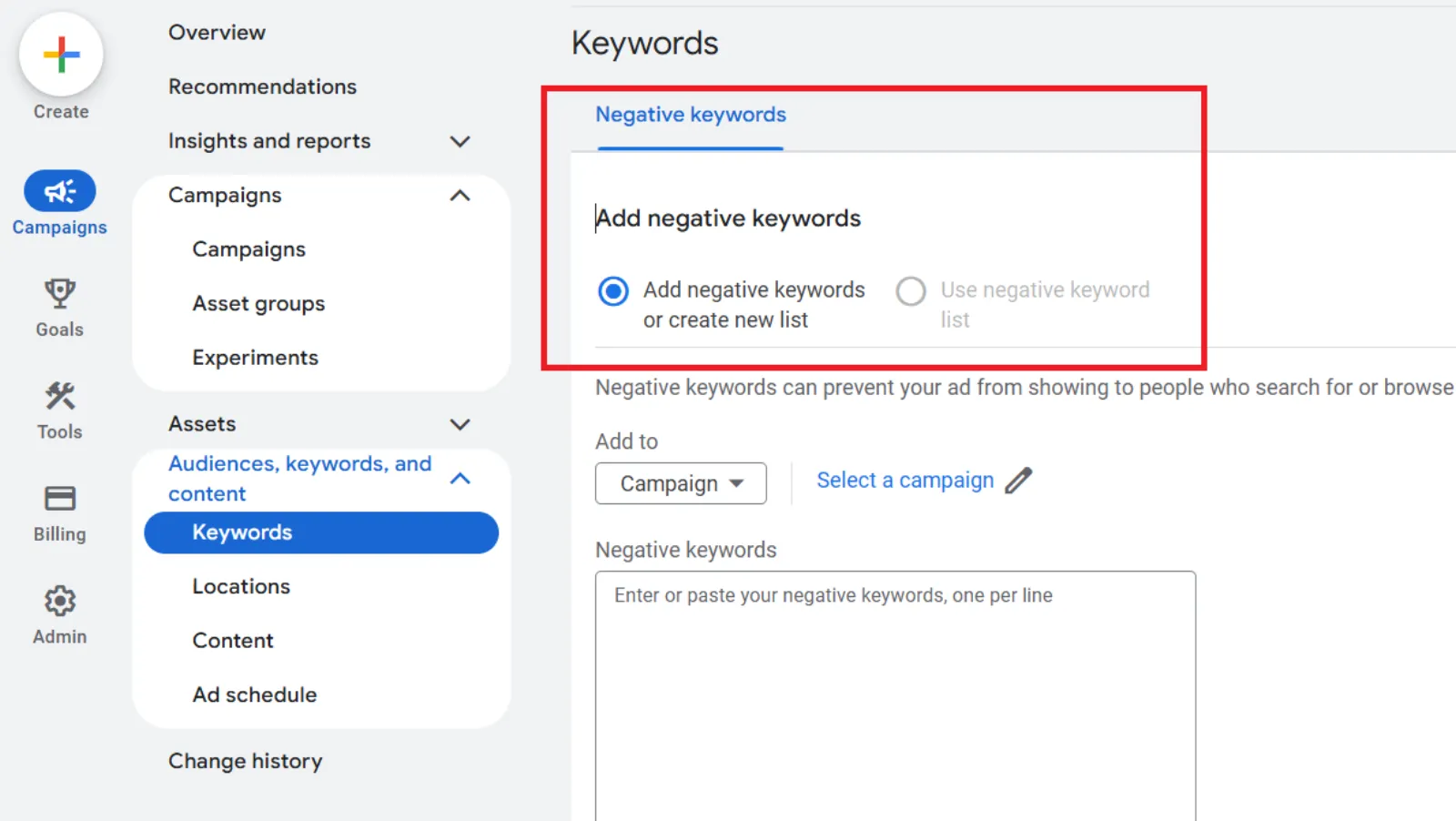Expand the Assets section chevron
This screenshot has height=821, width=1456.
tap(460, 425)
